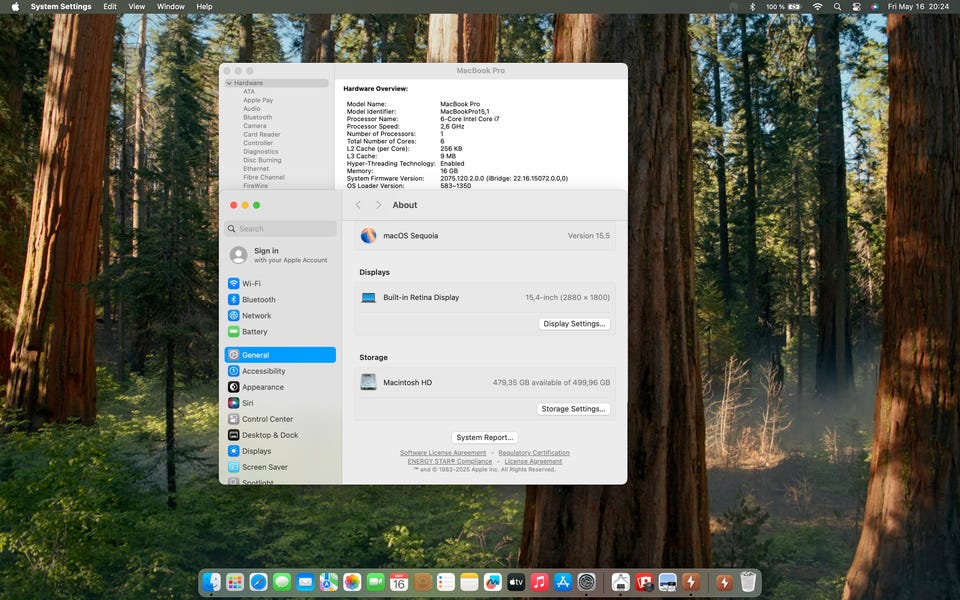
Task: Click the forward navigation chevron
Action: 378,205
